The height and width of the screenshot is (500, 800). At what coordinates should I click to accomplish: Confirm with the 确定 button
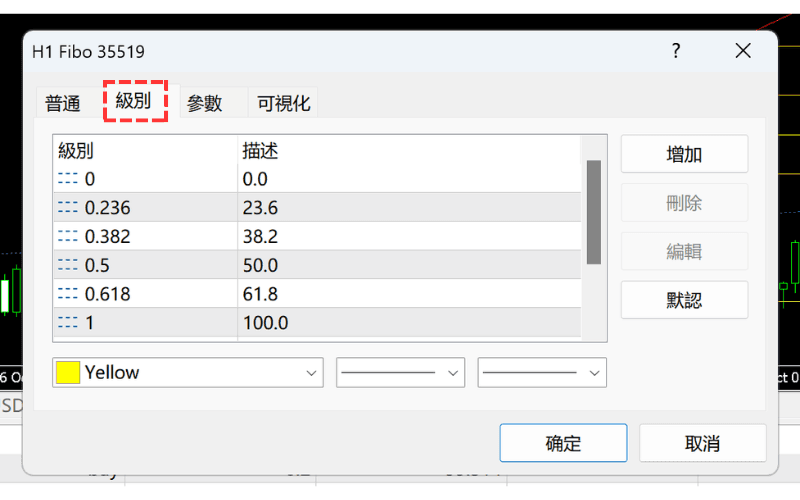click(x=563, y=443)
